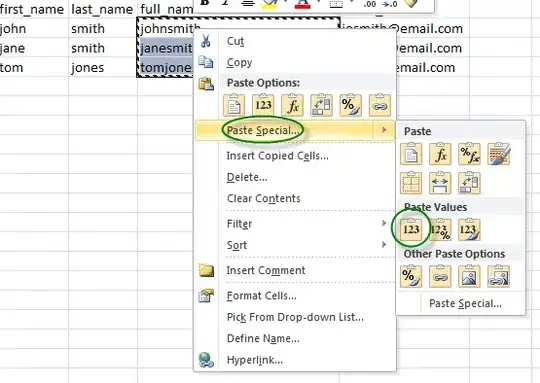Select Keep Source Column Widths icon
This screenshot has width=540, height=383.
tap(440, 183)
